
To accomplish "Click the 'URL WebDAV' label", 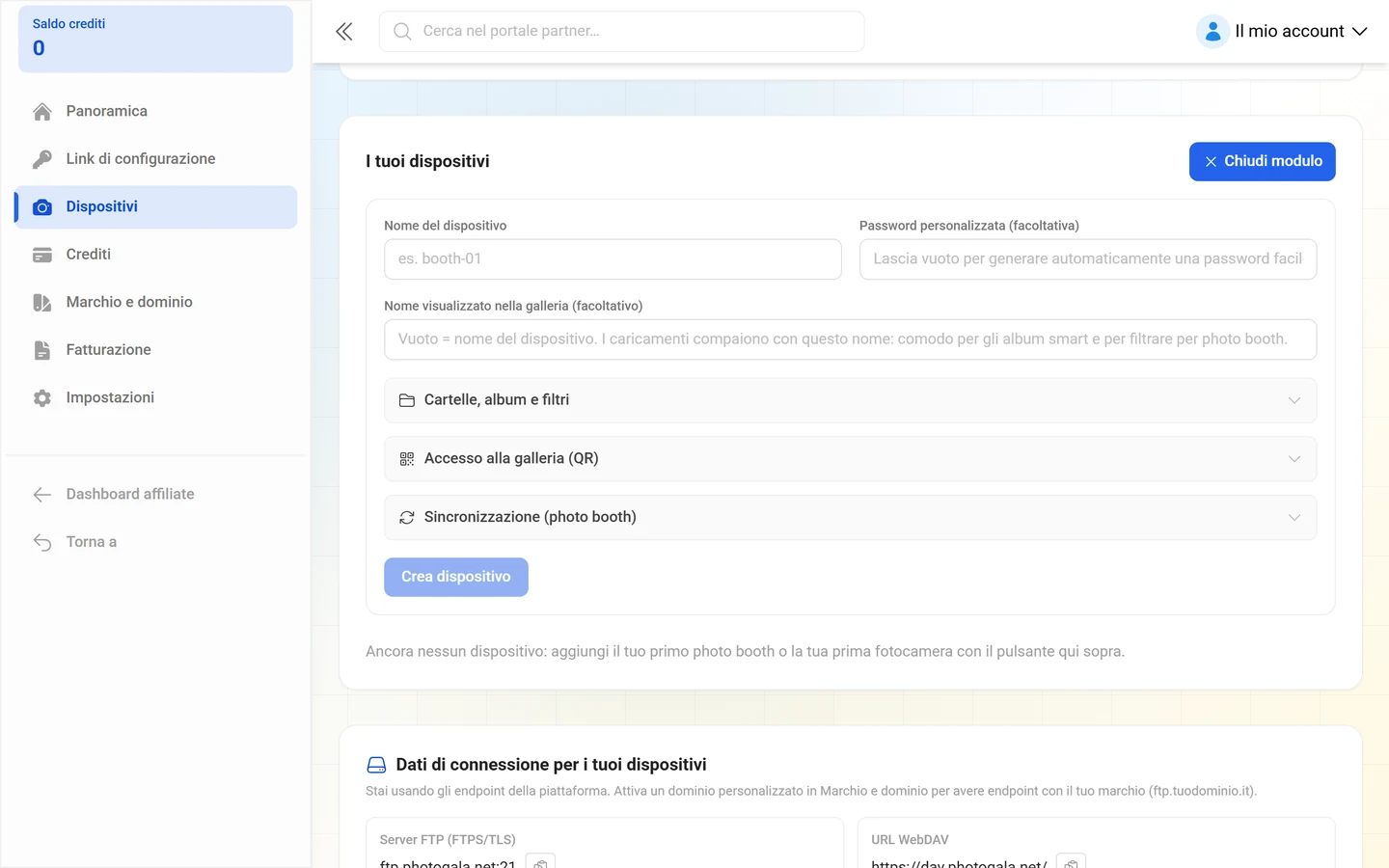I will point(910,840).
